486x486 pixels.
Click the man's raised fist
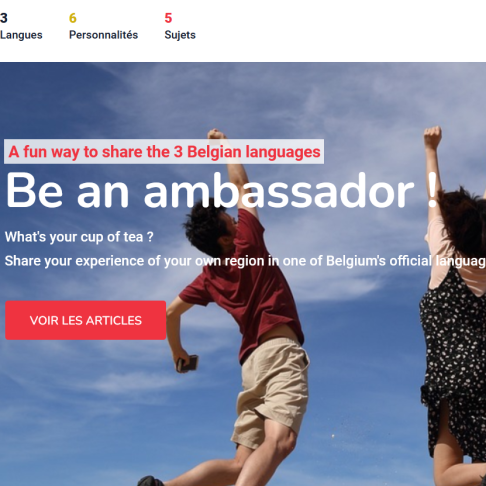tap(216, 134)
